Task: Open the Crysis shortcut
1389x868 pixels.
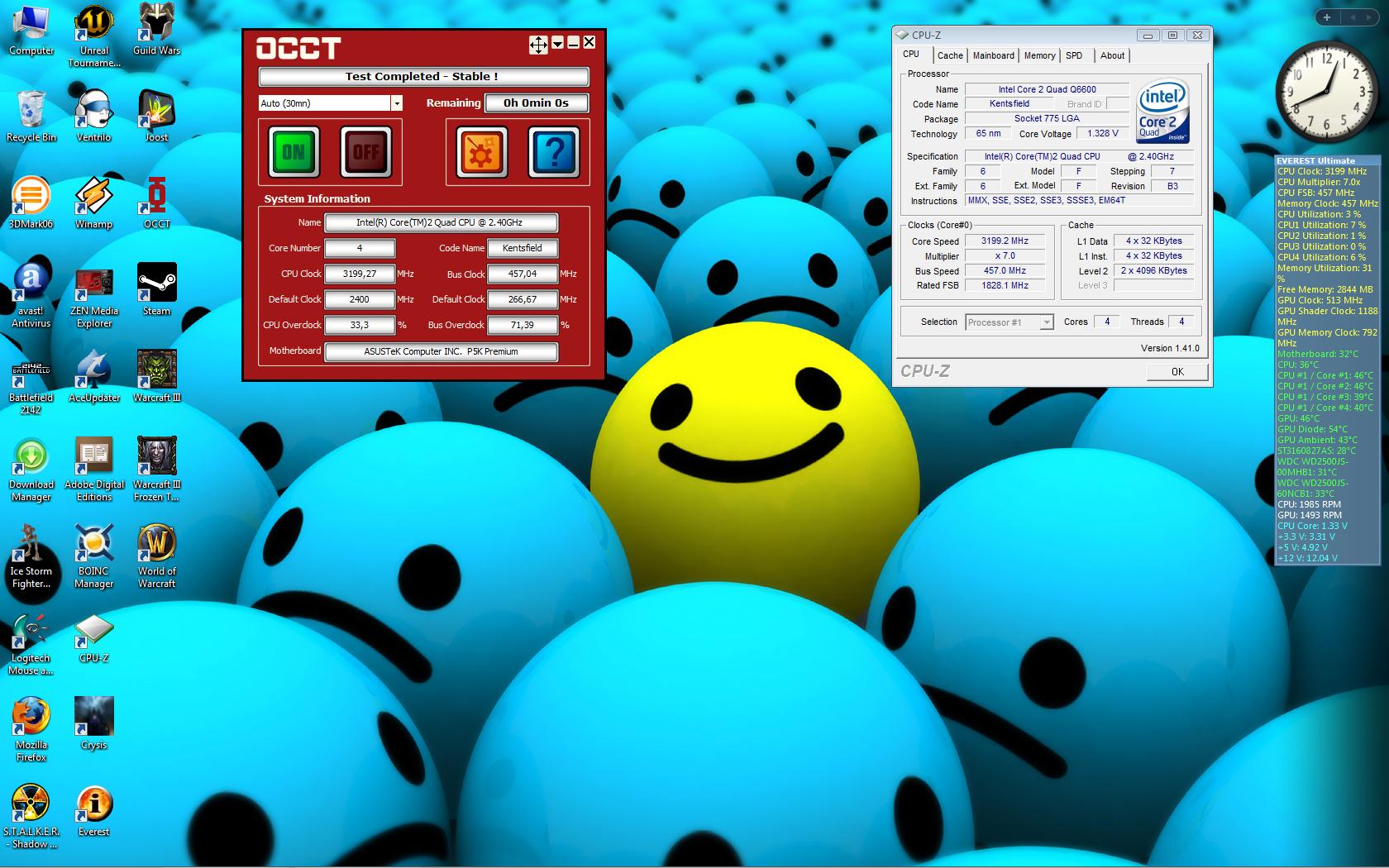Action: pos(94,723)
